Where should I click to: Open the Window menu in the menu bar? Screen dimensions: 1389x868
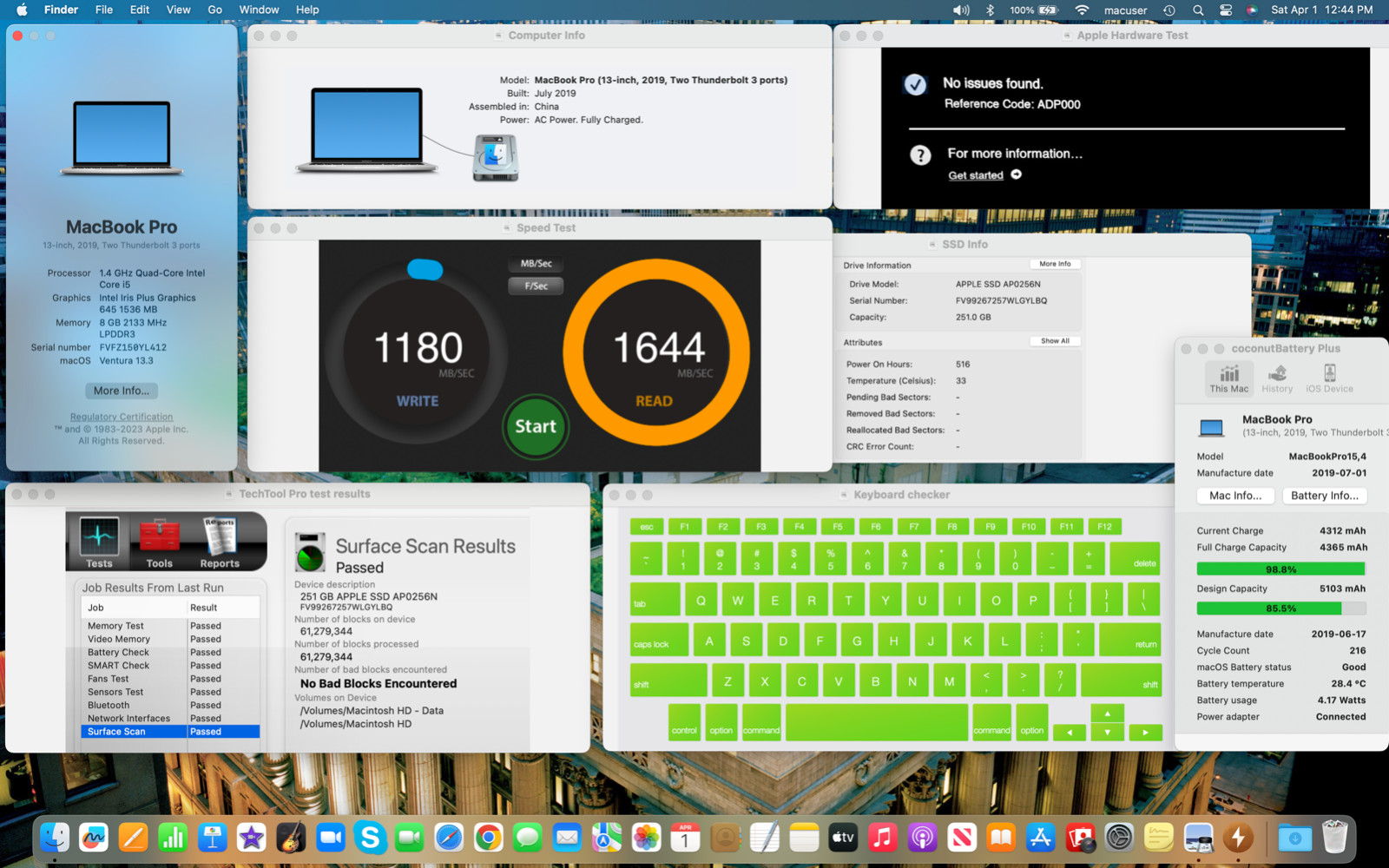pyautogui.click(x=259, y=10)
